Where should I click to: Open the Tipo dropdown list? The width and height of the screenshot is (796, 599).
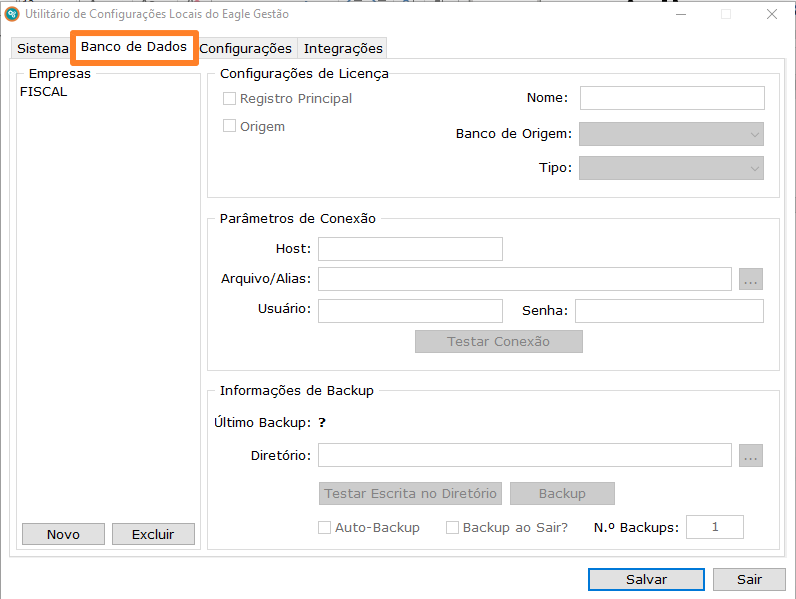(671, 168)
